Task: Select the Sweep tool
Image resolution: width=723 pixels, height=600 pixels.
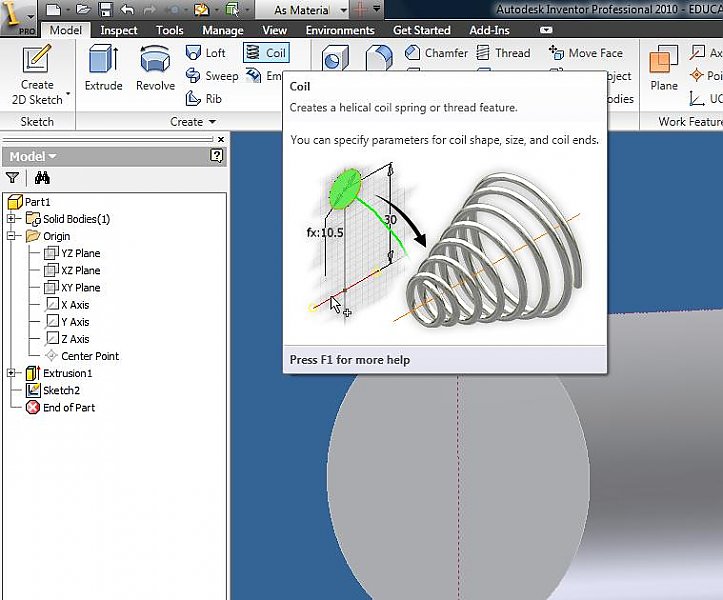Action: 212,76
